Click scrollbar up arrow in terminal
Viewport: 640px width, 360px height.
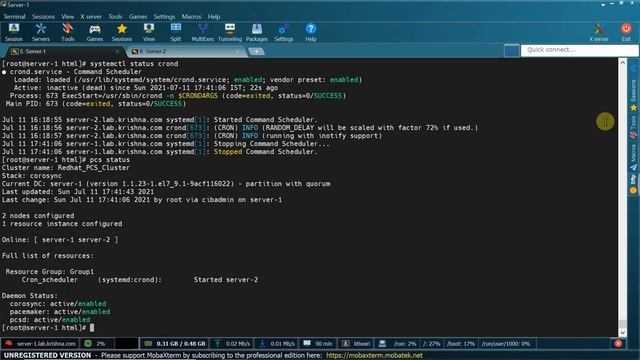(622, 63)
